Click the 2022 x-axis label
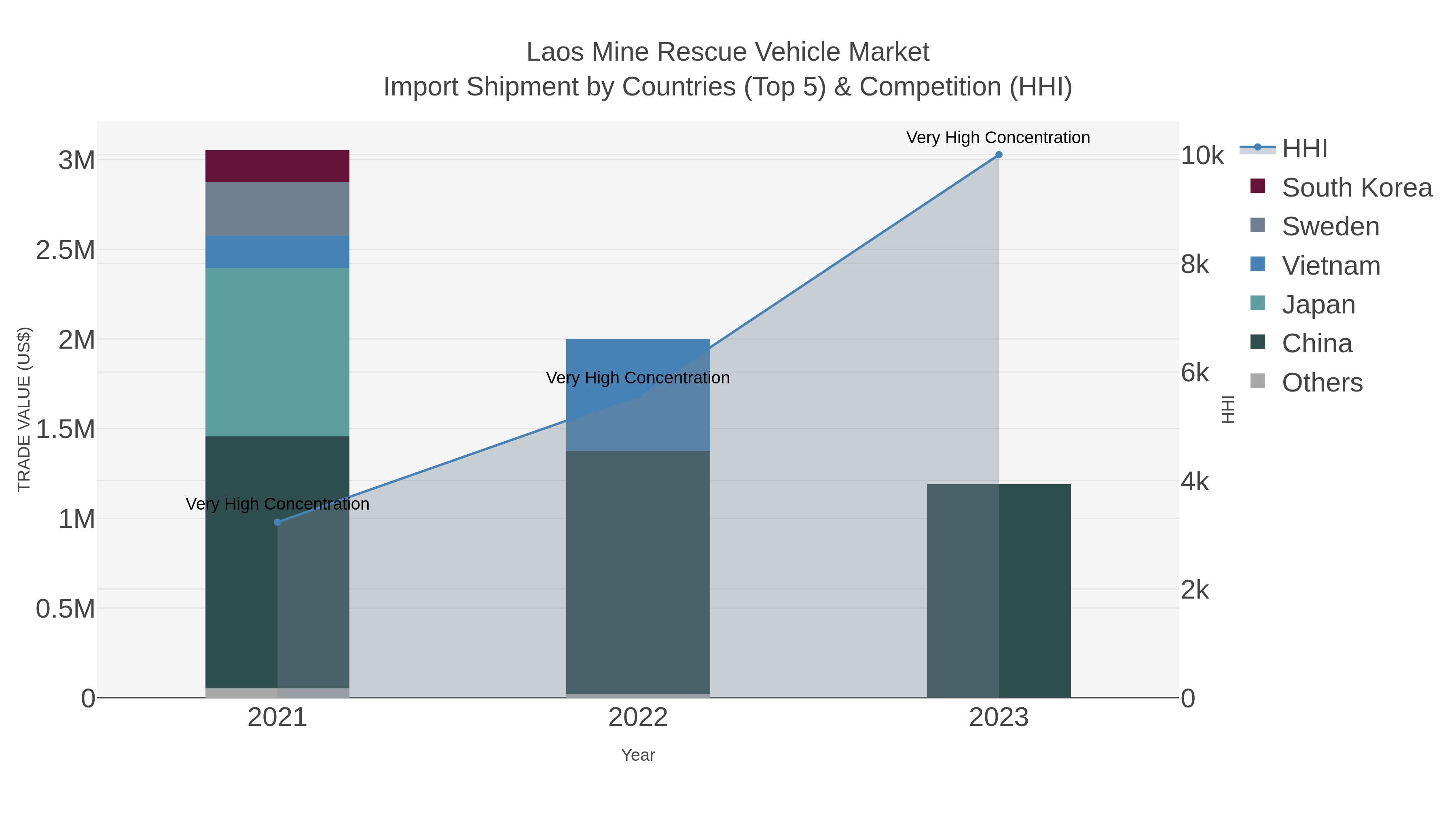This screenshot has width=1456, height=819. (638, 718)
